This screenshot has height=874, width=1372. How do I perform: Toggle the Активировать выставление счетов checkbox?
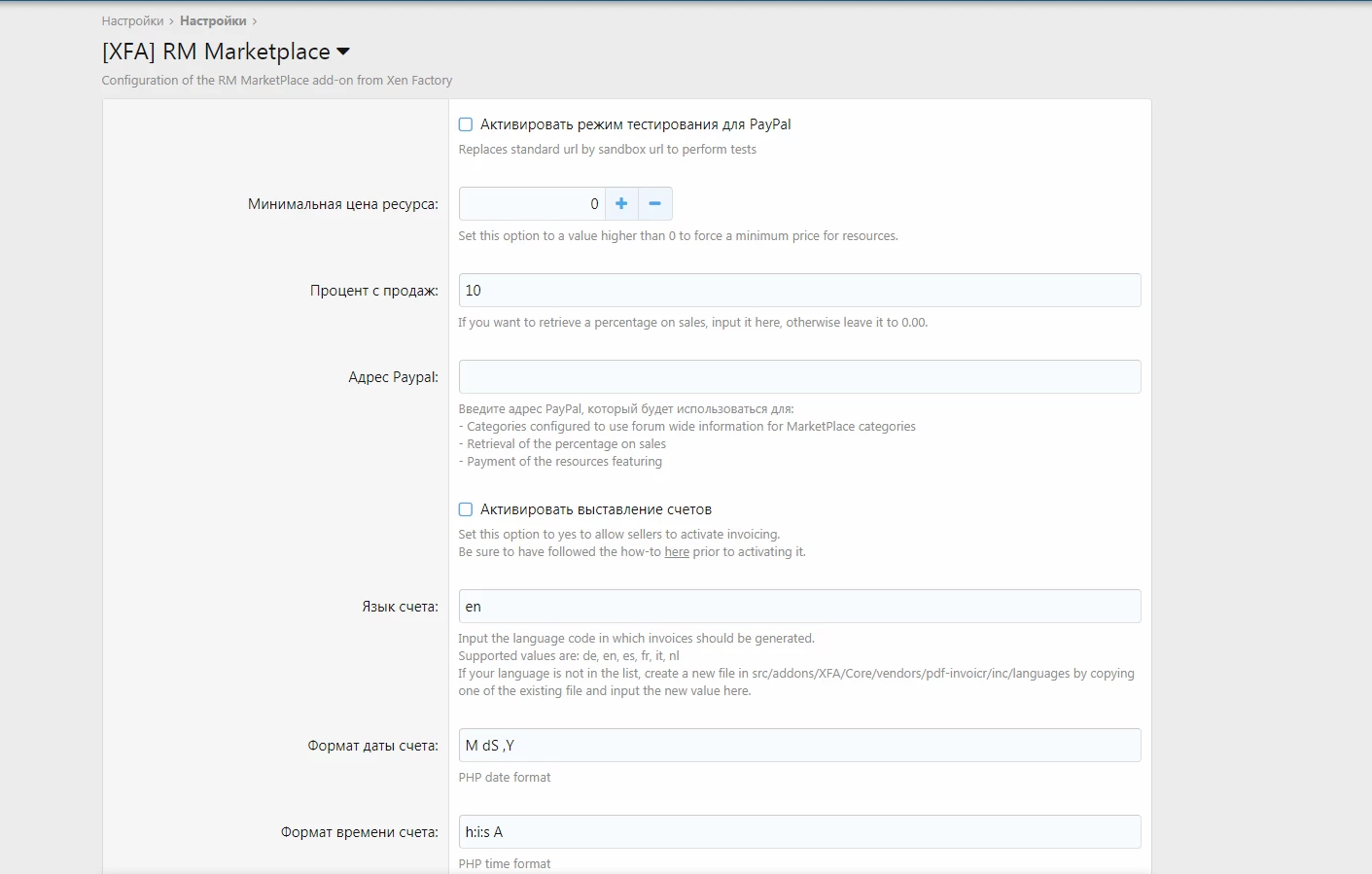point(466,509)
